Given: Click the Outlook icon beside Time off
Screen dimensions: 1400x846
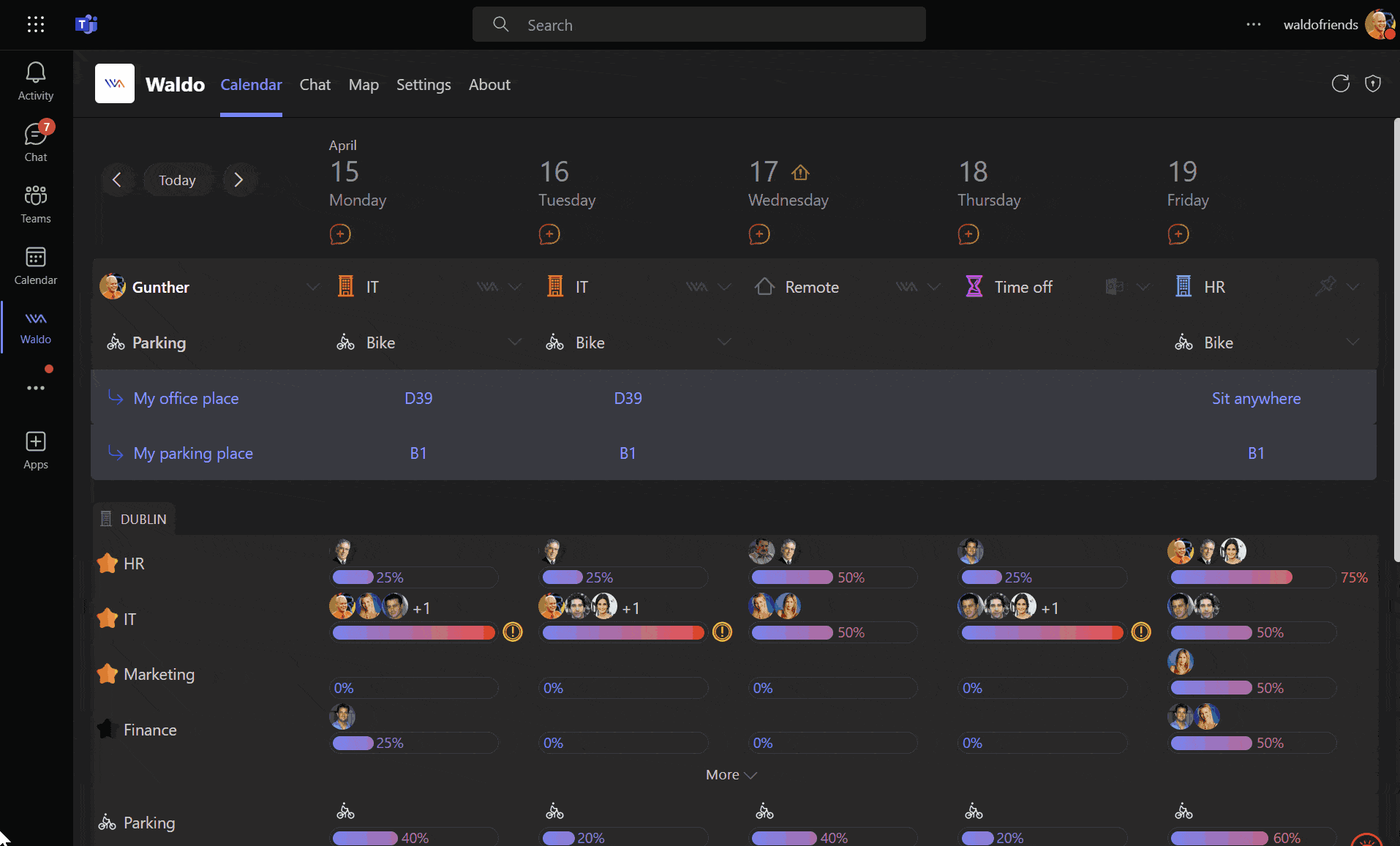Looking at the screenshot, I should (x=1115, y=286).
